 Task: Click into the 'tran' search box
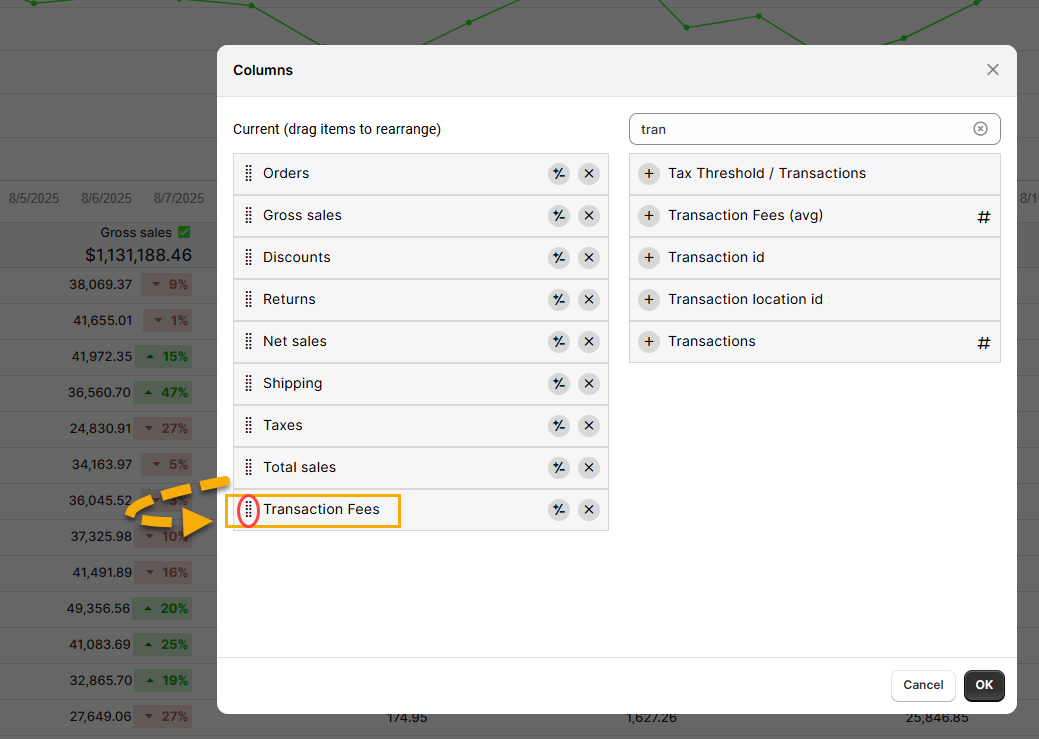tap(800, 129)
